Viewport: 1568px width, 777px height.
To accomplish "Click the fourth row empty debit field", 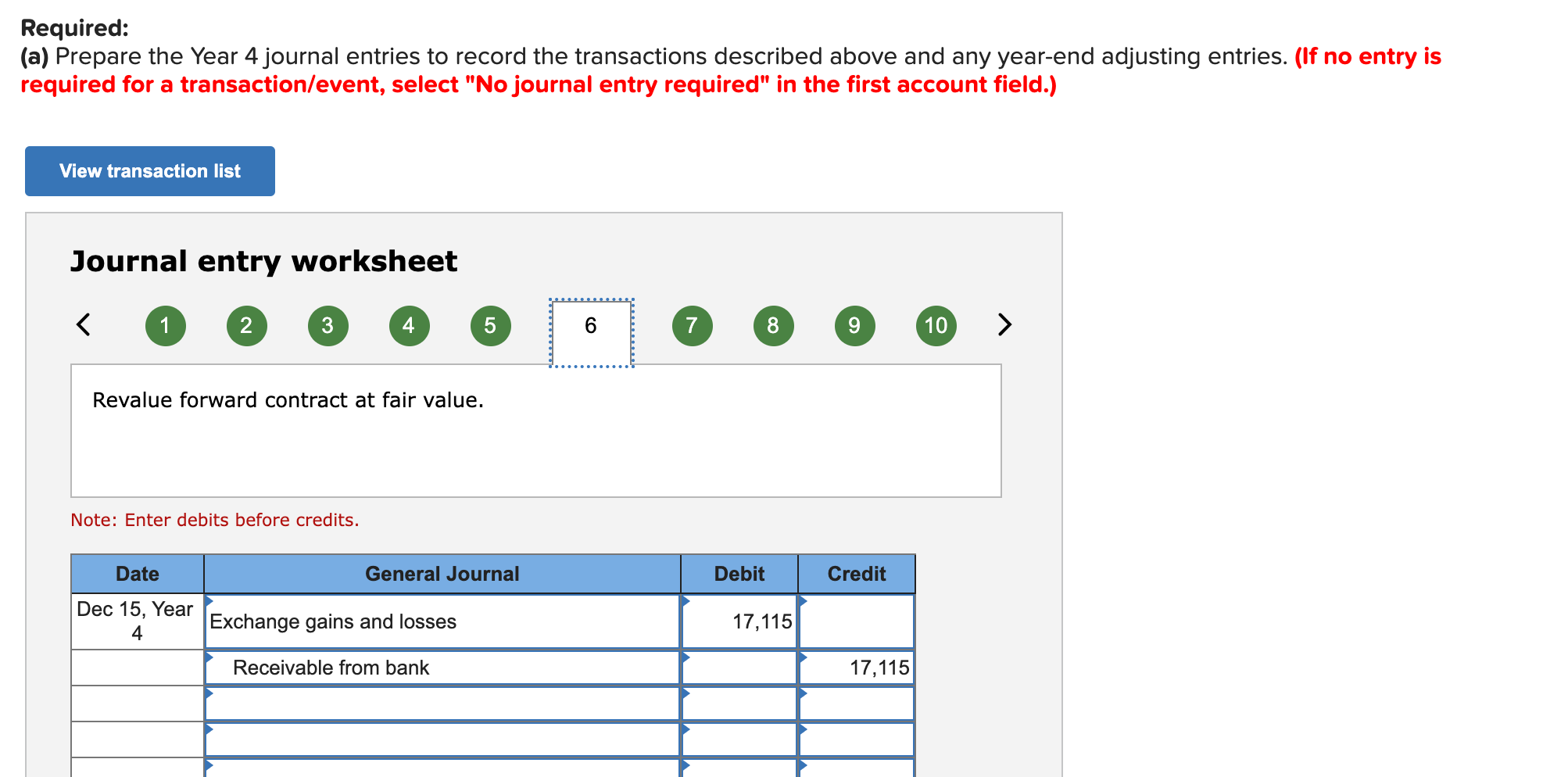I will 739,739.
